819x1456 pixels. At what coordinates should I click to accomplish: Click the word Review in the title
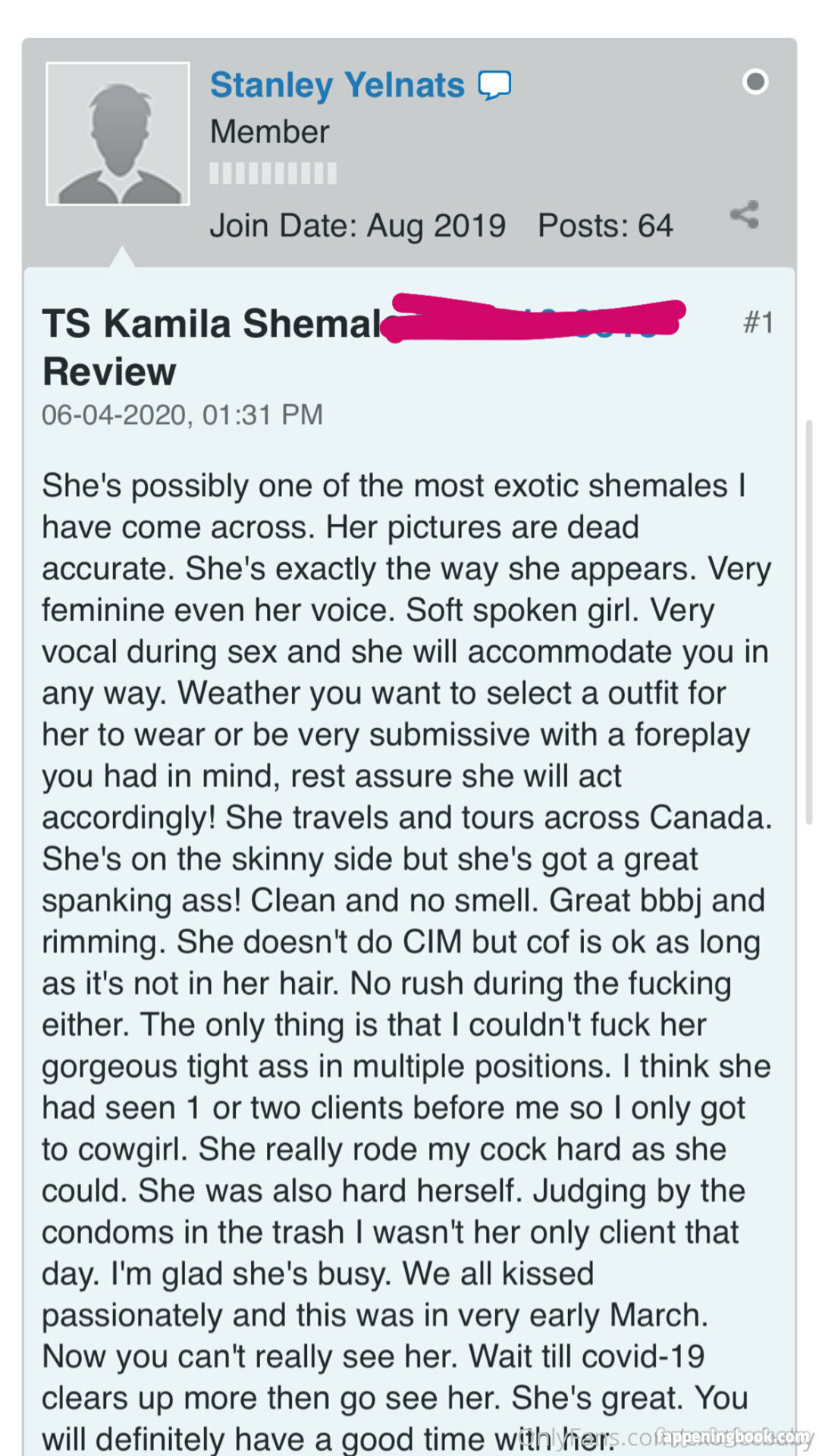click(109, 372)
